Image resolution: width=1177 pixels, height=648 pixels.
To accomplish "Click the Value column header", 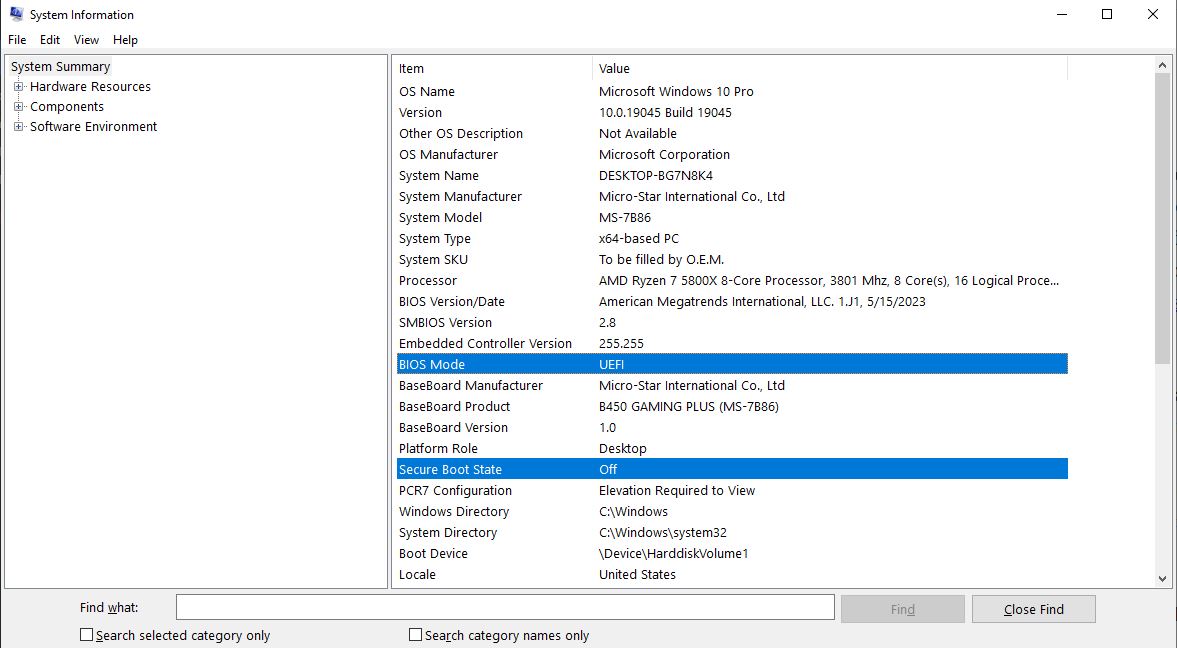I will coord(829,68).
